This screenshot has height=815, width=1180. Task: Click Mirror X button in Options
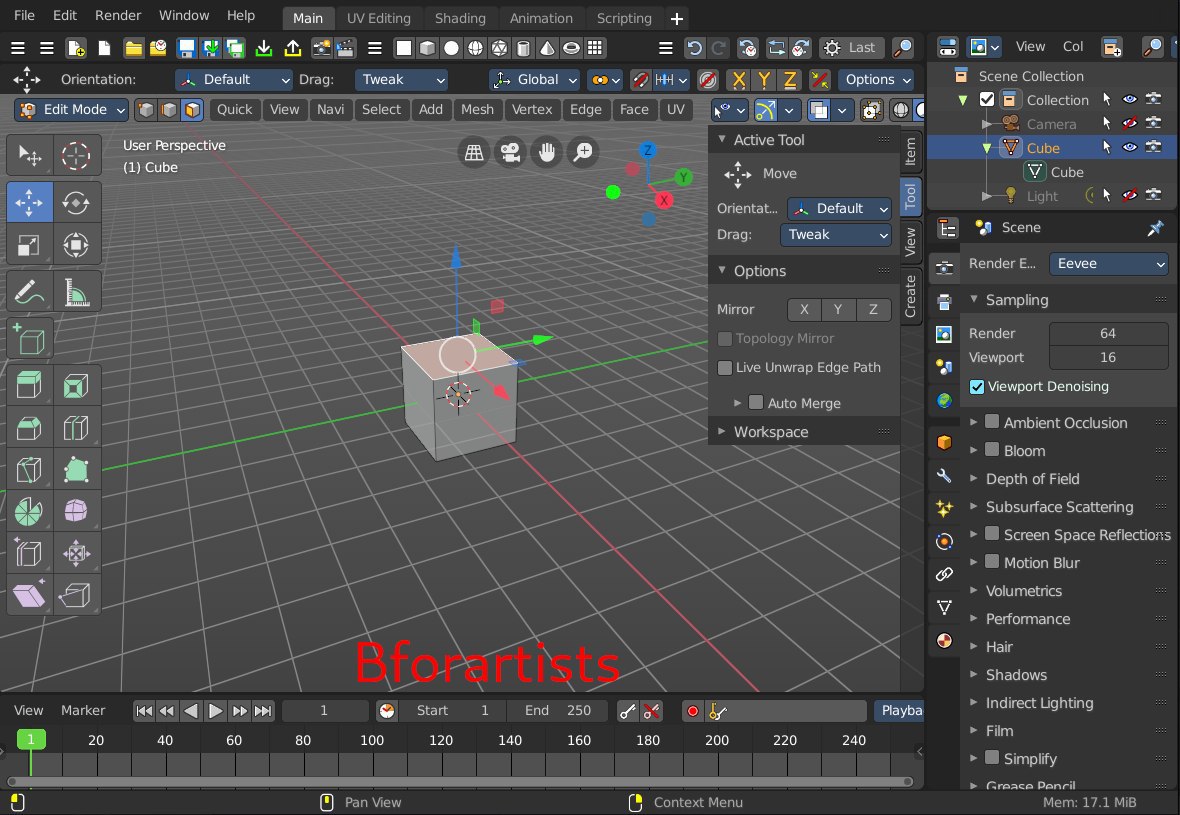pyautogui.click(x=804, y=309)
